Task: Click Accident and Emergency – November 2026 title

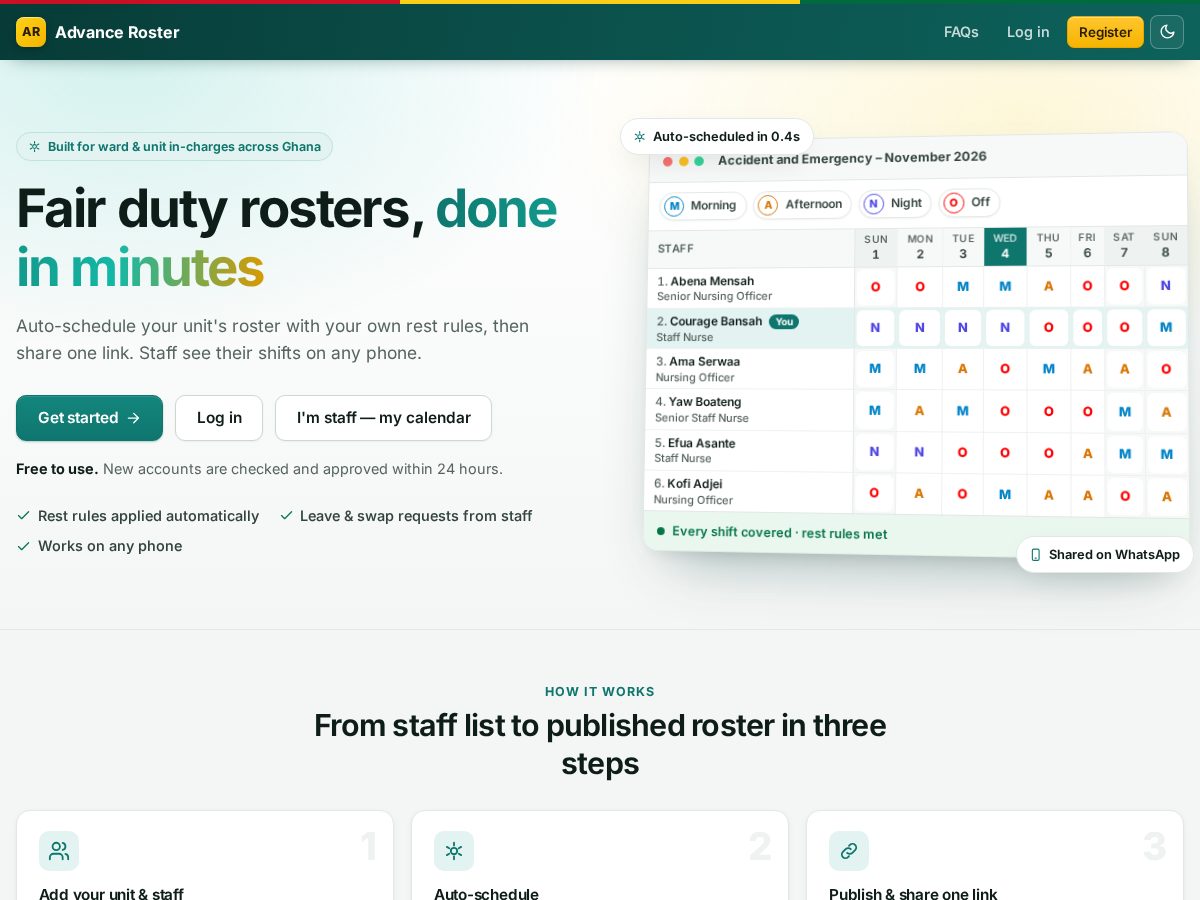Action: pos(852,158)
